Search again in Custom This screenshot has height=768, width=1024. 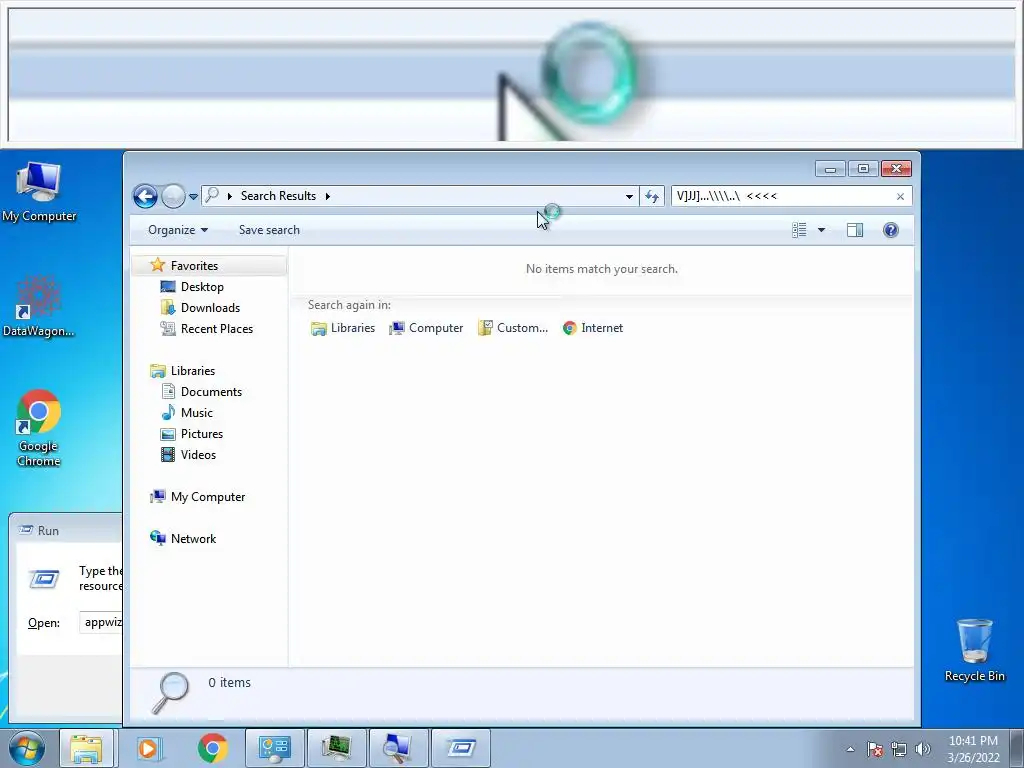point(513,328)
